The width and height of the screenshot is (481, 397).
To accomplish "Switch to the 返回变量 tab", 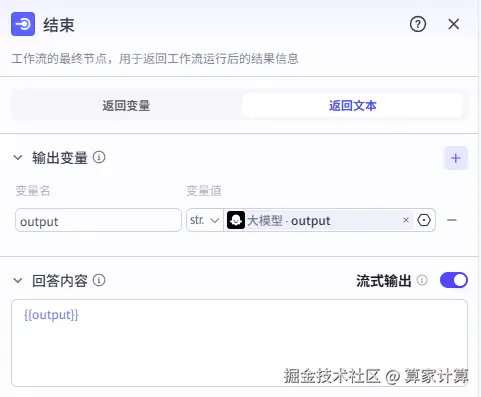I will [126, 106].
